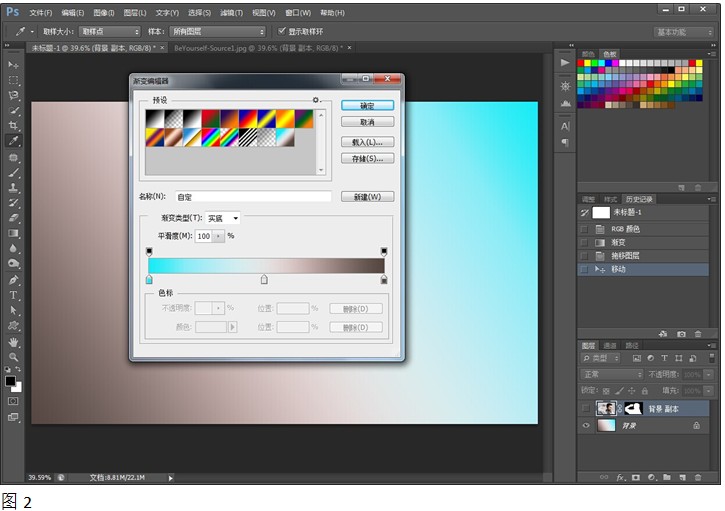Image resolution: width=725 pixels, height=511 pixels.
Task: Hide the 背景 layer eye icon
Action: (586, 425)
